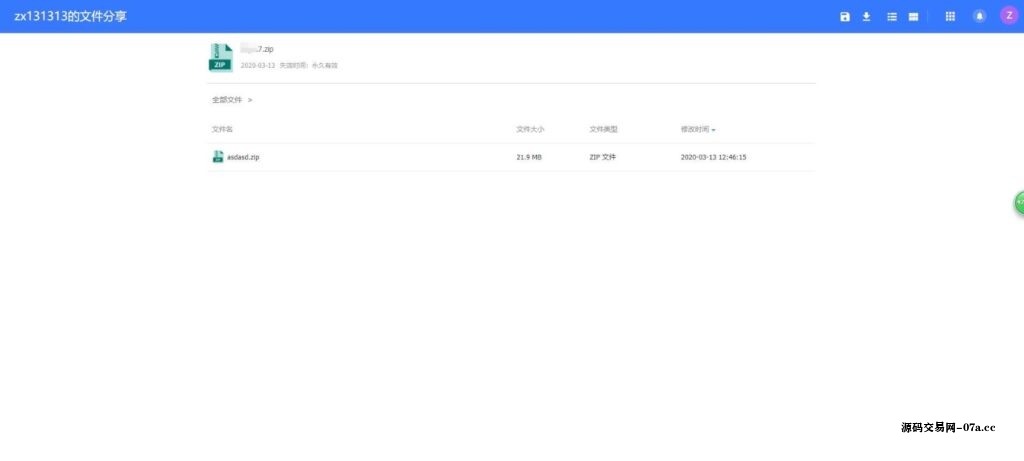Image resolution: width=1024 pixels, height=461 pixels.
Task: Open the notifications bell
Action: (979, 16)
